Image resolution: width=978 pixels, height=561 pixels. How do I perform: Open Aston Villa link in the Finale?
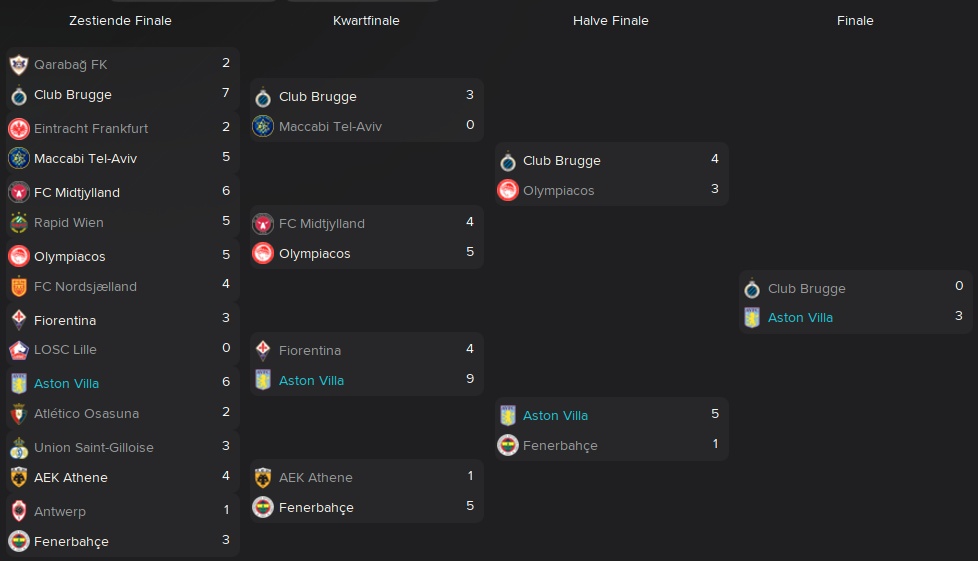point(800,318)
